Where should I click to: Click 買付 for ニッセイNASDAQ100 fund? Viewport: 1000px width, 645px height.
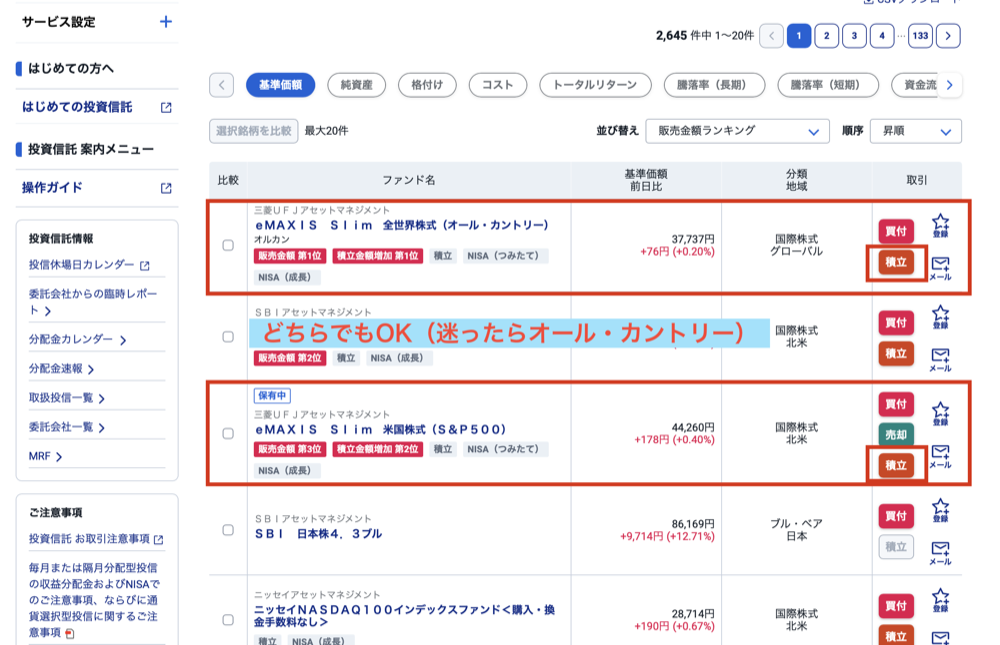point(896,605)
